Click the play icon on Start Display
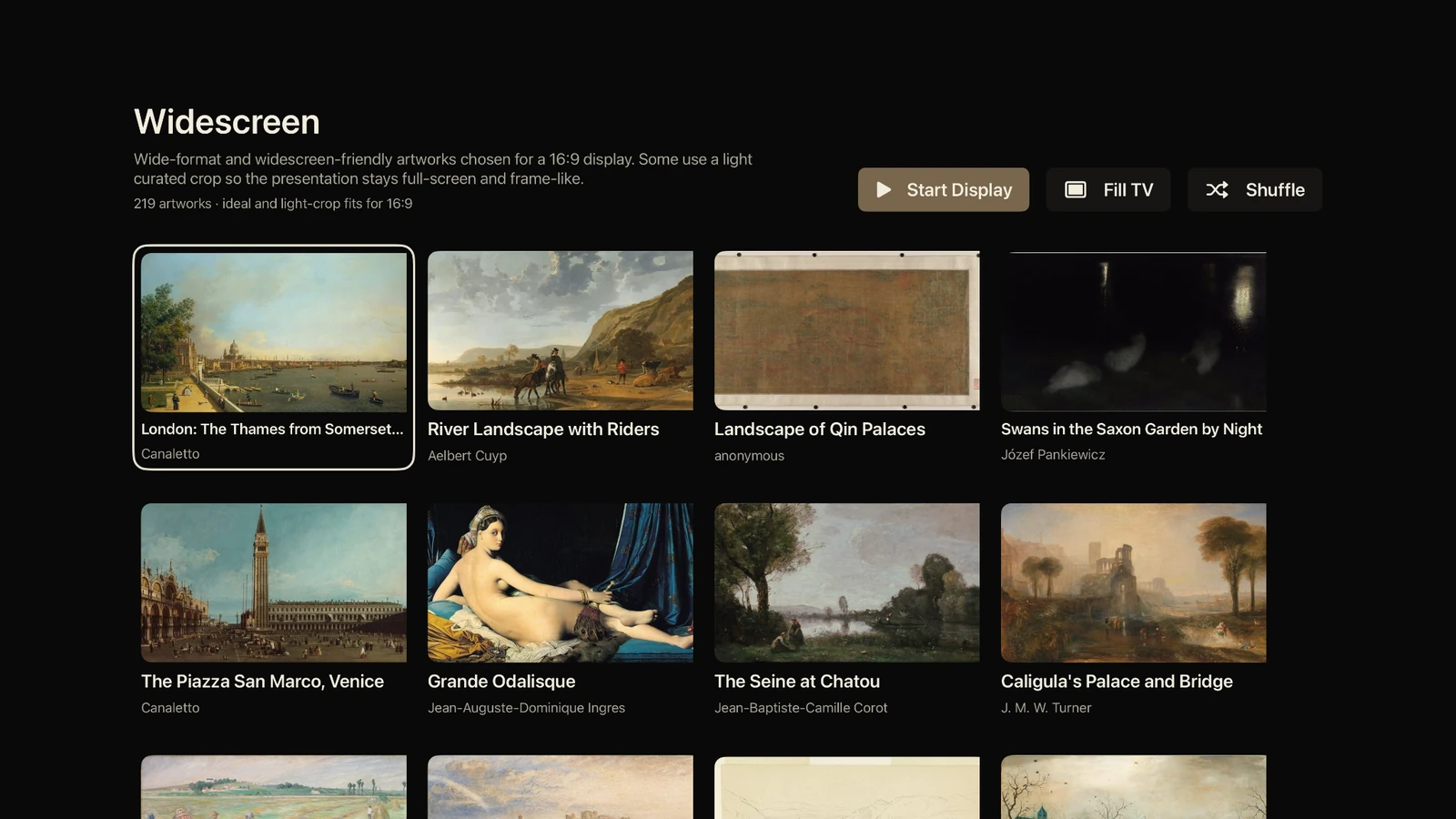1456x819 pixels. click(x=884, y=189)
